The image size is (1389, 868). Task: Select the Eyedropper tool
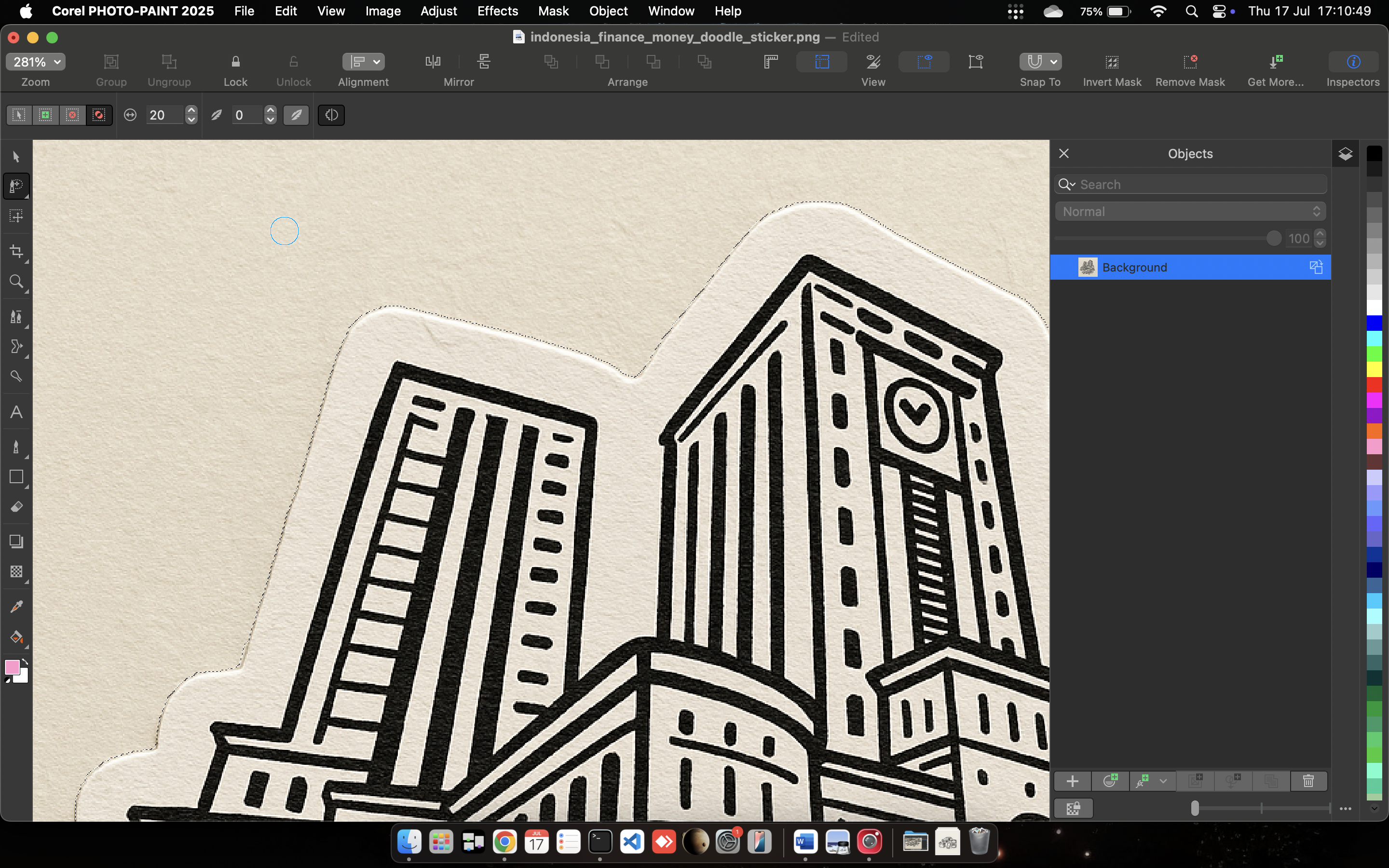tap(16, 607)
